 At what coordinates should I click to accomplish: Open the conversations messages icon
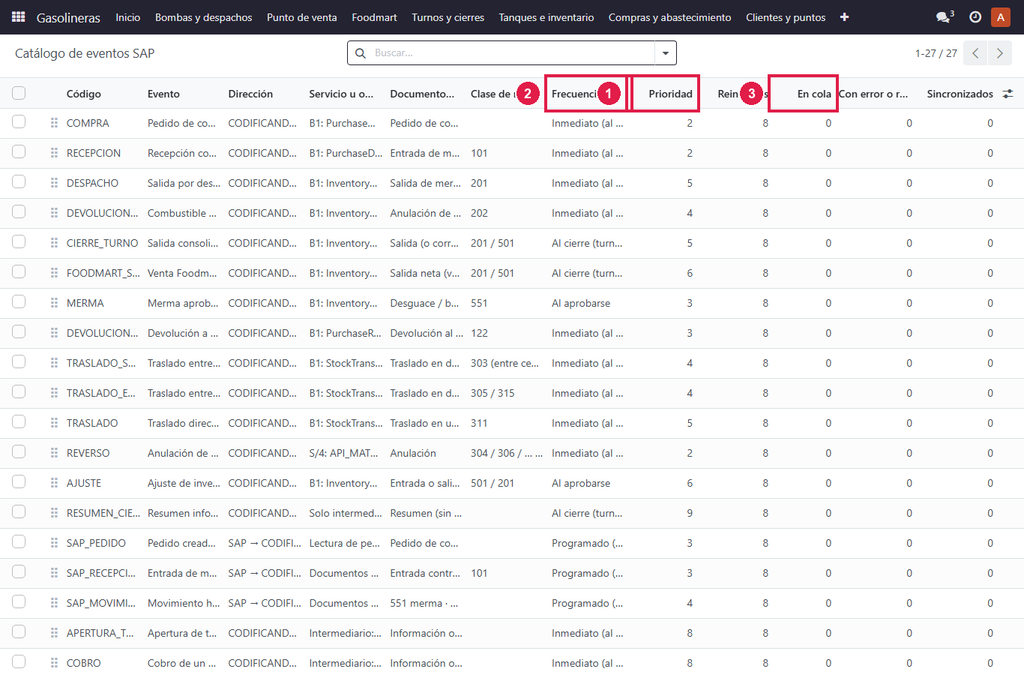[944, 17]
